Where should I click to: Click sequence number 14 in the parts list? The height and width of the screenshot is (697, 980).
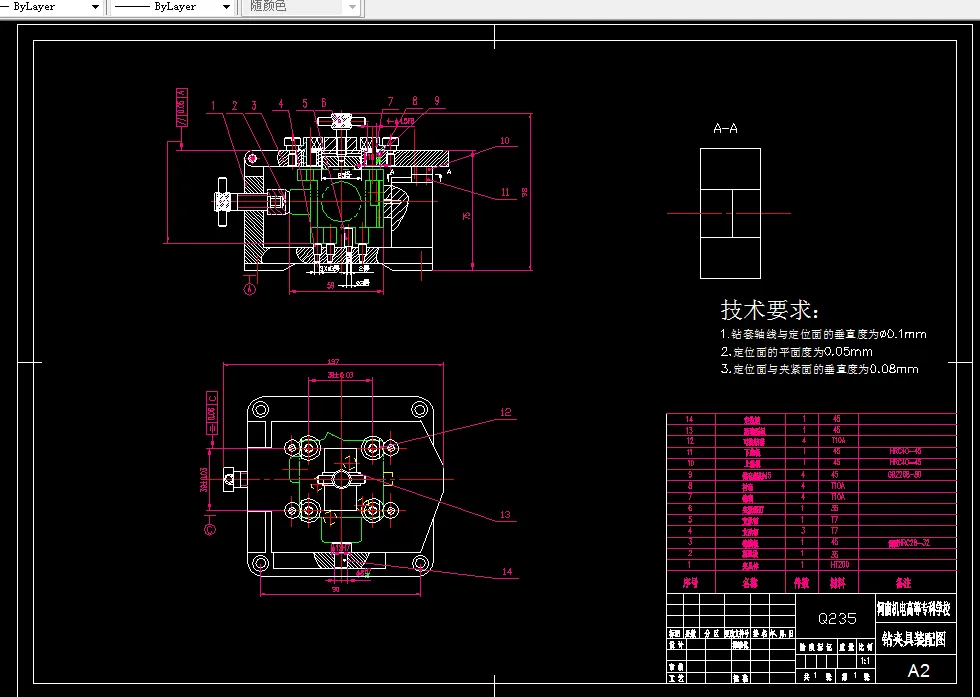pos(689,419)
